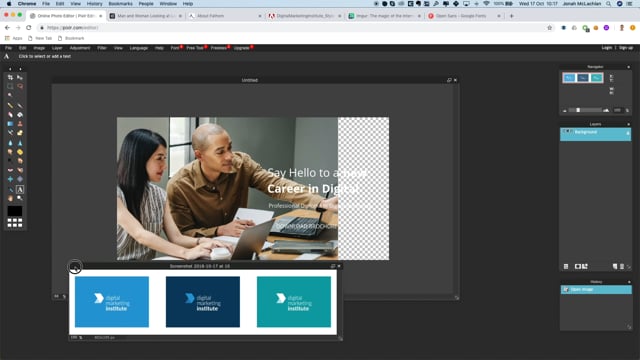This screenshot has height=360, width=640.
Task: Collapse the Layers panel
Action: coord(629,124)
